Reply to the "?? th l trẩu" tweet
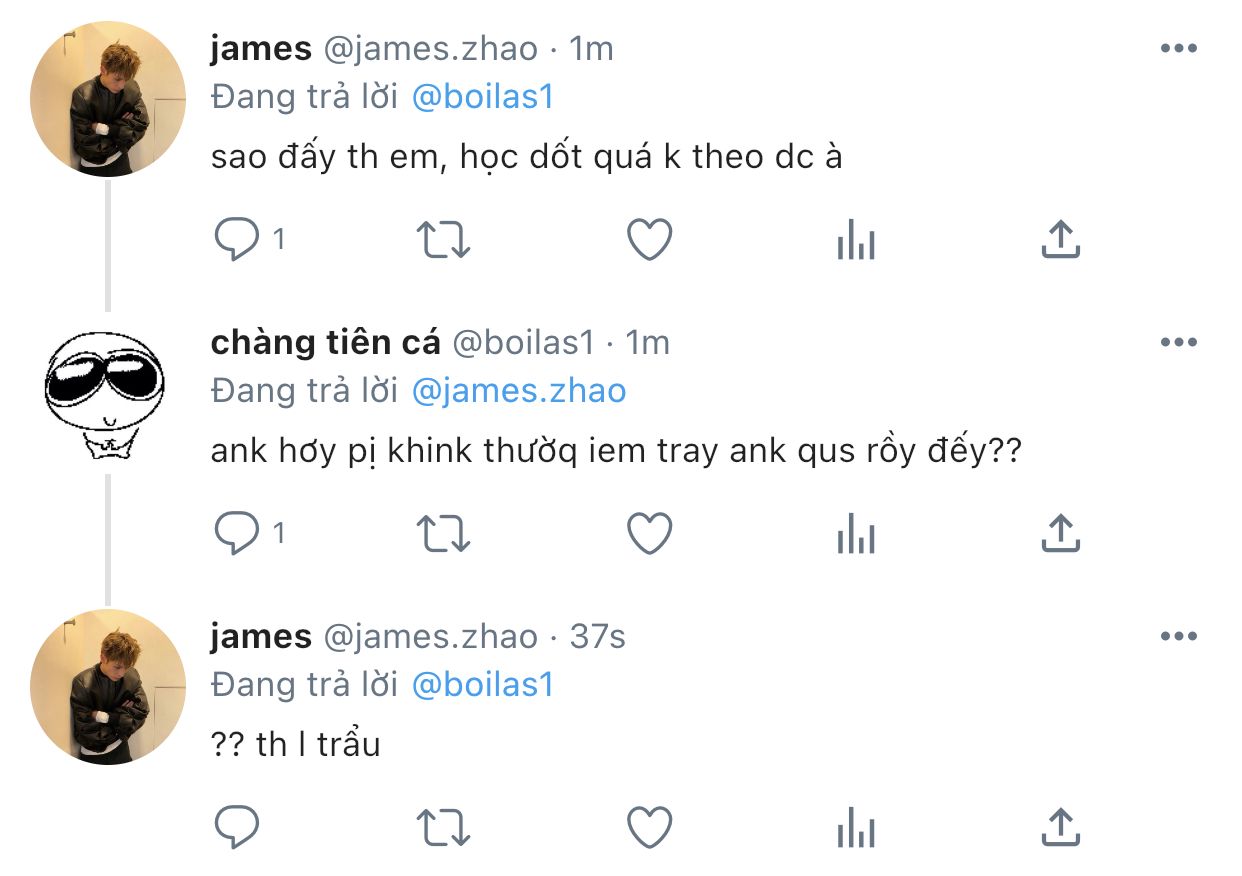This screenshot has width=1242, height=876. (238, 828)
